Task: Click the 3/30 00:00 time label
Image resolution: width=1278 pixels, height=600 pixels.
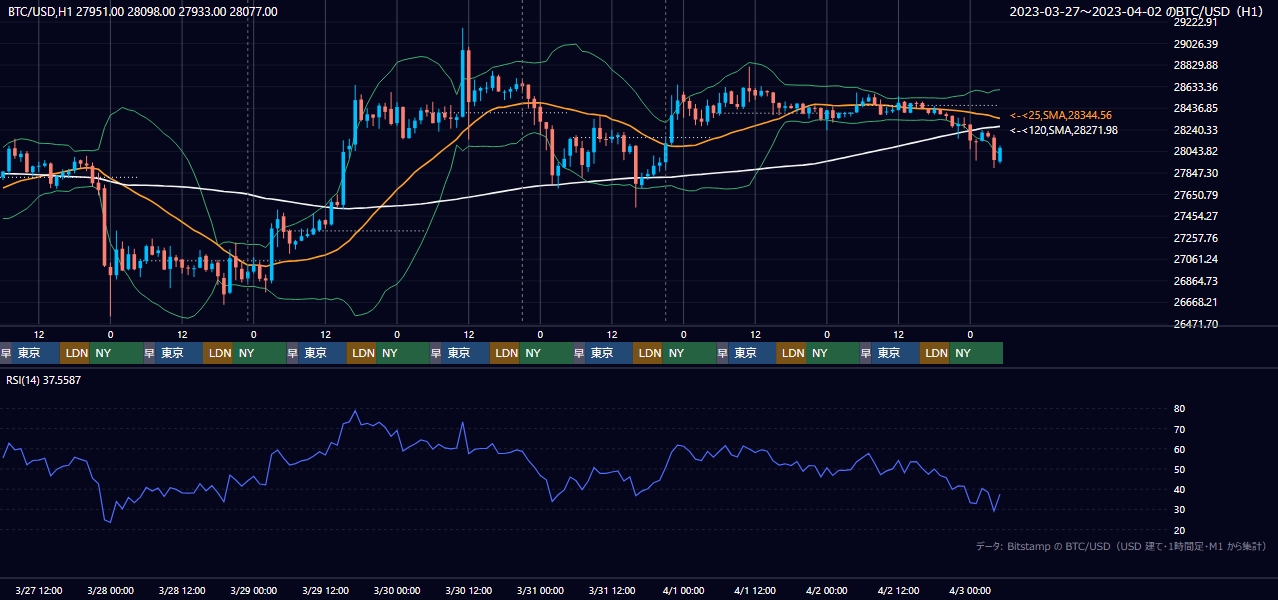Action: pyautogui.click(x=397, y=590)
